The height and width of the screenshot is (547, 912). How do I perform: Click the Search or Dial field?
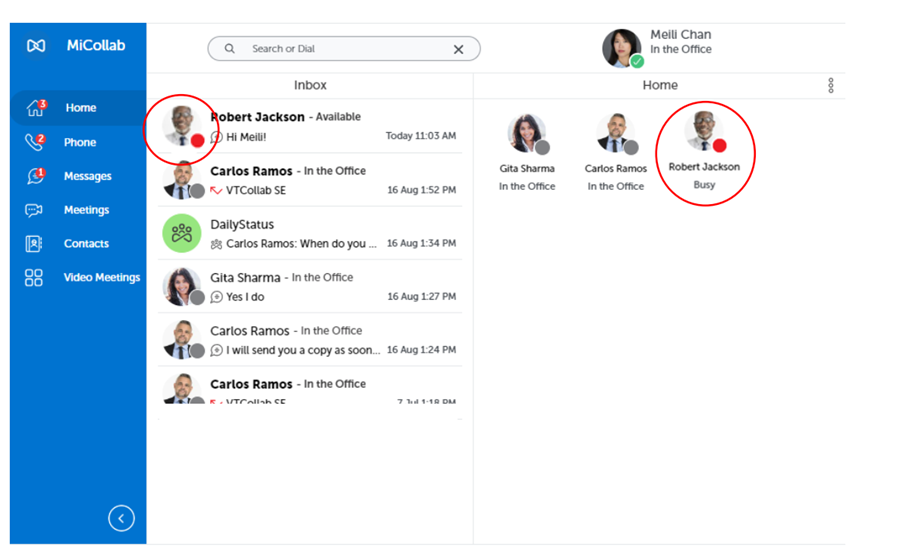click(x=344, y=49)
